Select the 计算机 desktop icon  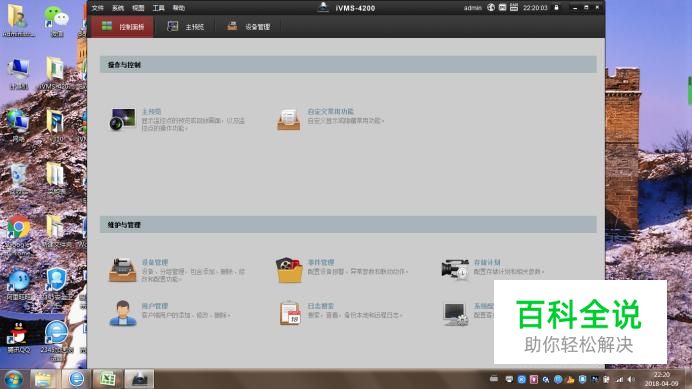18,74
